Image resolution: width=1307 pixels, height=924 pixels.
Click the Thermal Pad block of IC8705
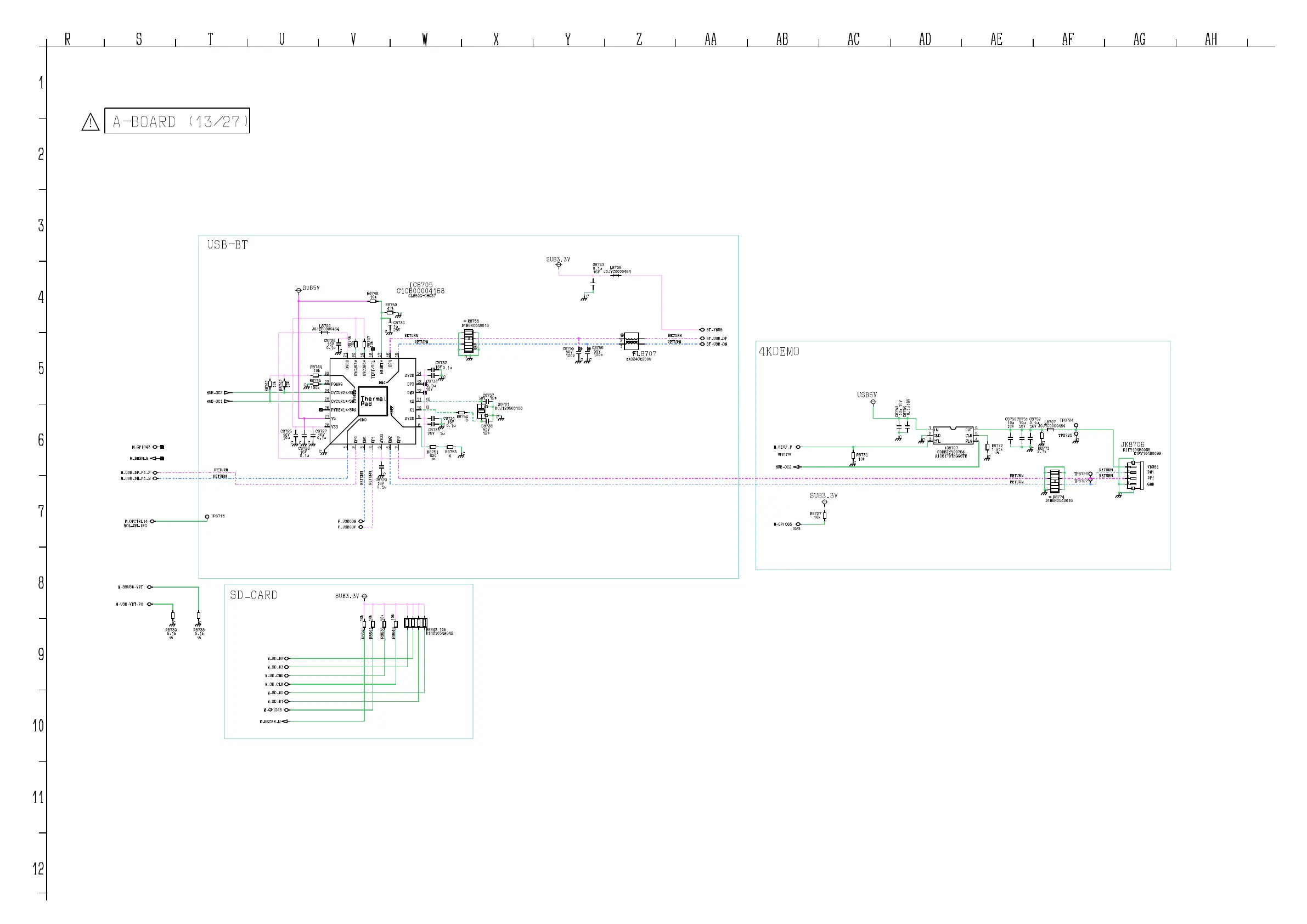click(x=373, y=401)
